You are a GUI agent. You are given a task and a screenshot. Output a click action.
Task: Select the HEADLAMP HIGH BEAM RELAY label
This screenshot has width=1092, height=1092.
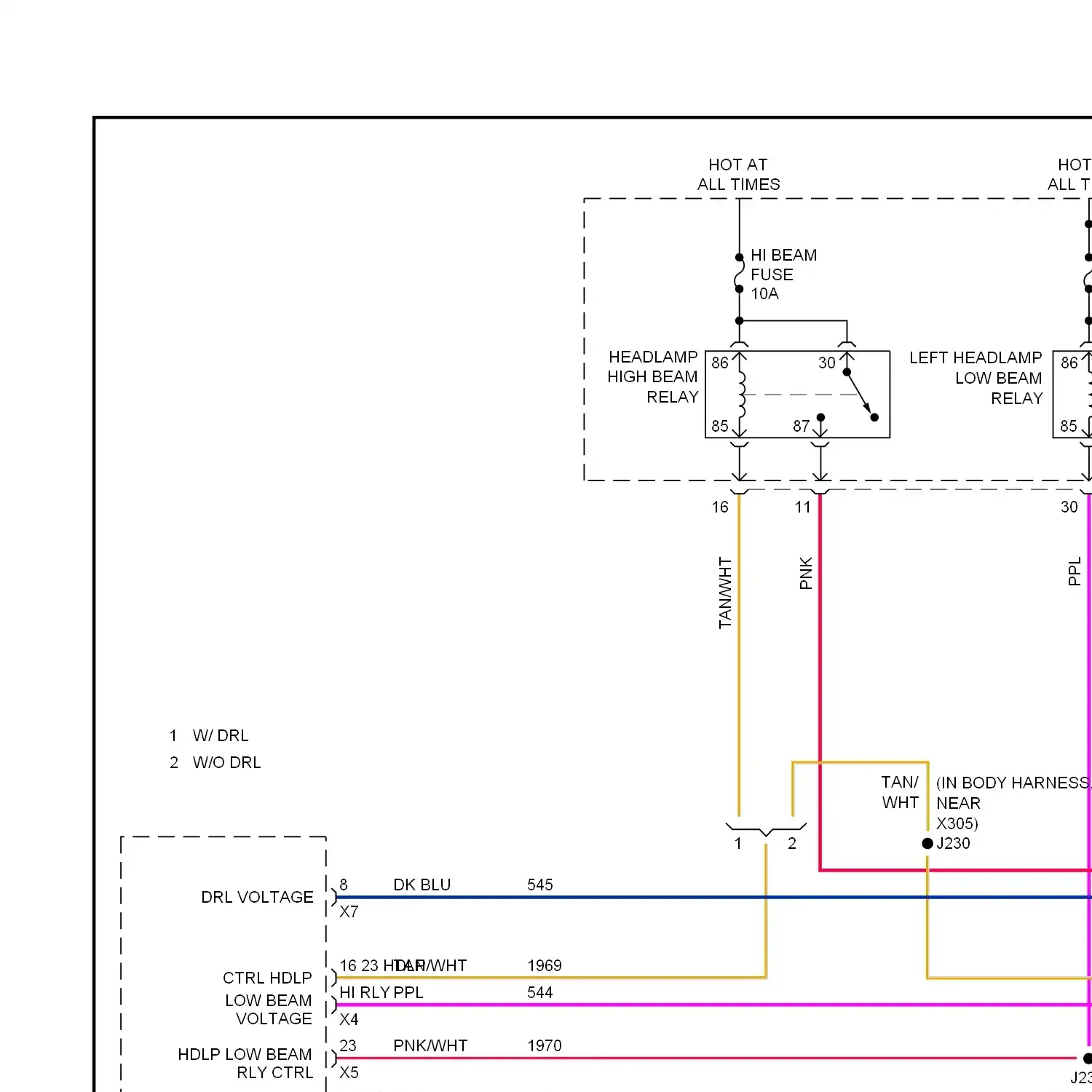pyautogui.click(x=653, y=377)
